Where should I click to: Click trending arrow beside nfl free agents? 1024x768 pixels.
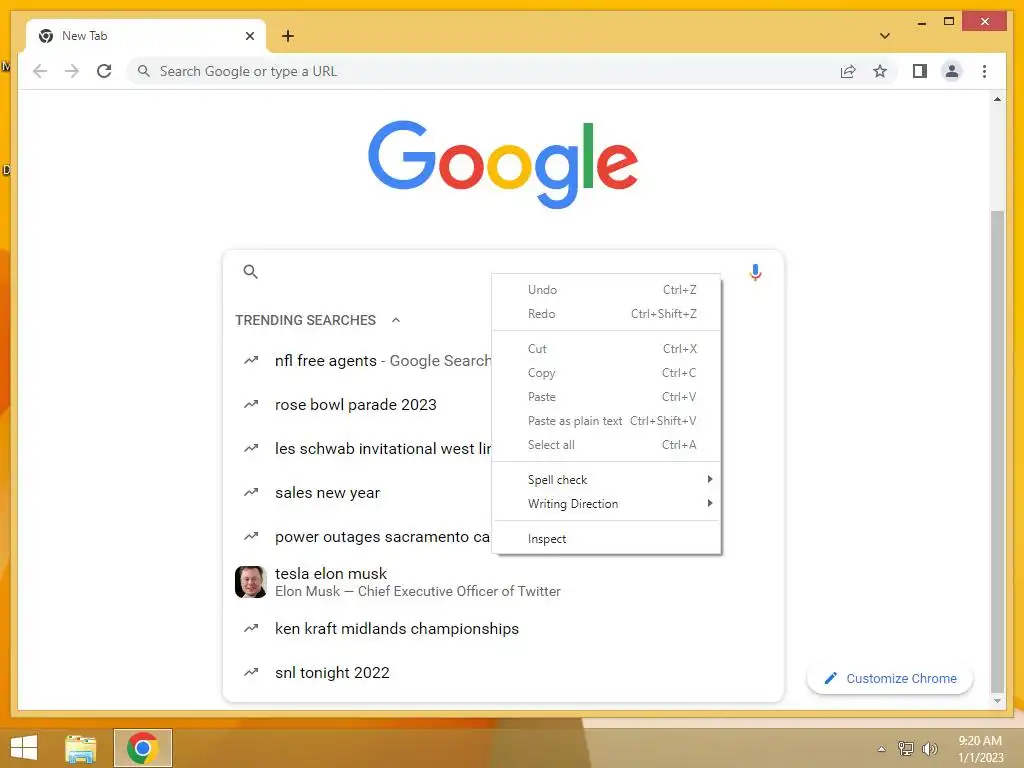pos(251,360)
